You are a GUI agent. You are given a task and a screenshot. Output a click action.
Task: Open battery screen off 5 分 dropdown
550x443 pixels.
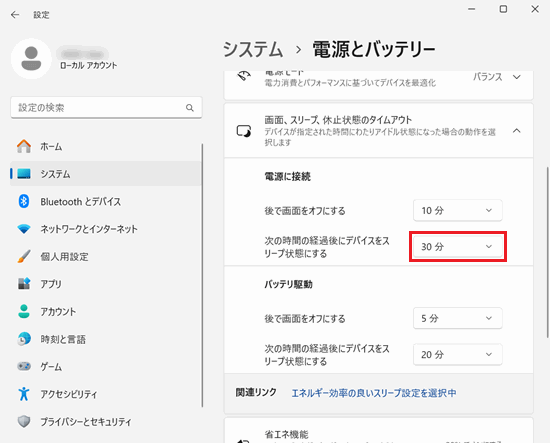point(457,318)
